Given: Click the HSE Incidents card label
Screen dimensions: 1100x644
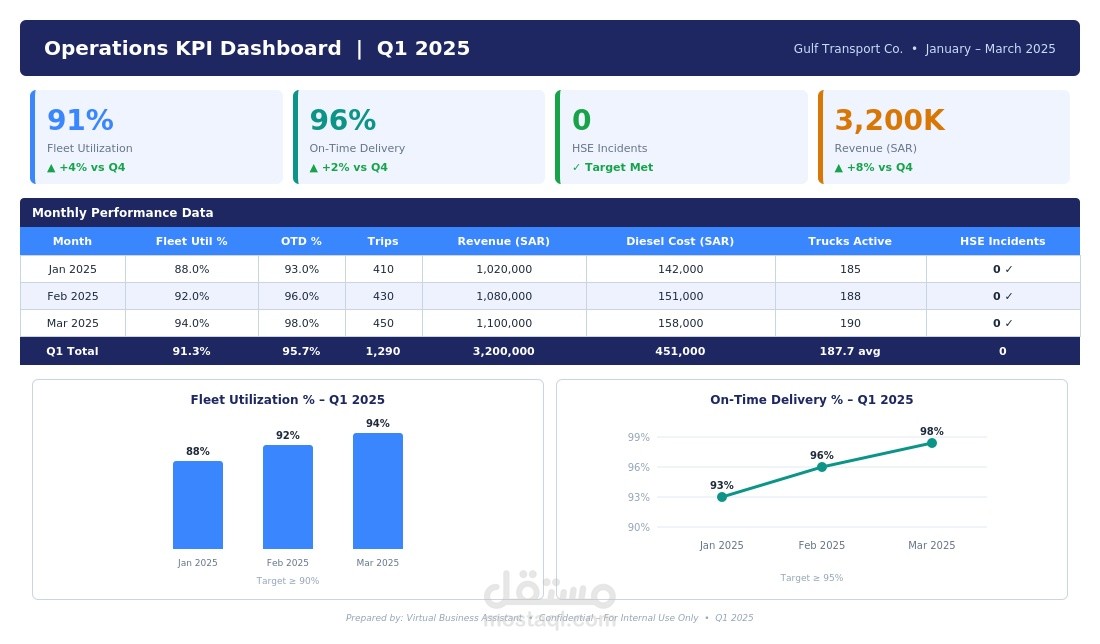Looking at the screenshot, I should [610, 148].
